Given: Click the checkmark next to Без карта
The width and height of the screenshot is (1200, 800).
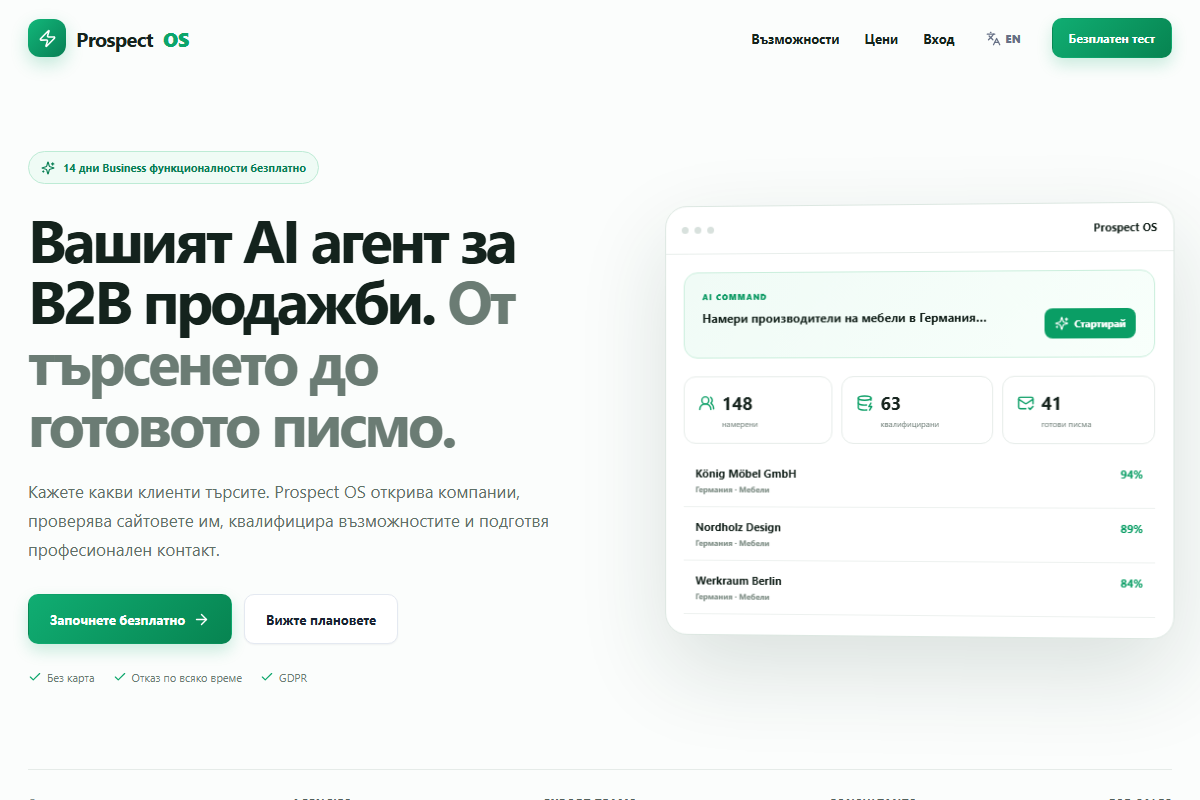Looking at the screenshot, I should point(35,677).
